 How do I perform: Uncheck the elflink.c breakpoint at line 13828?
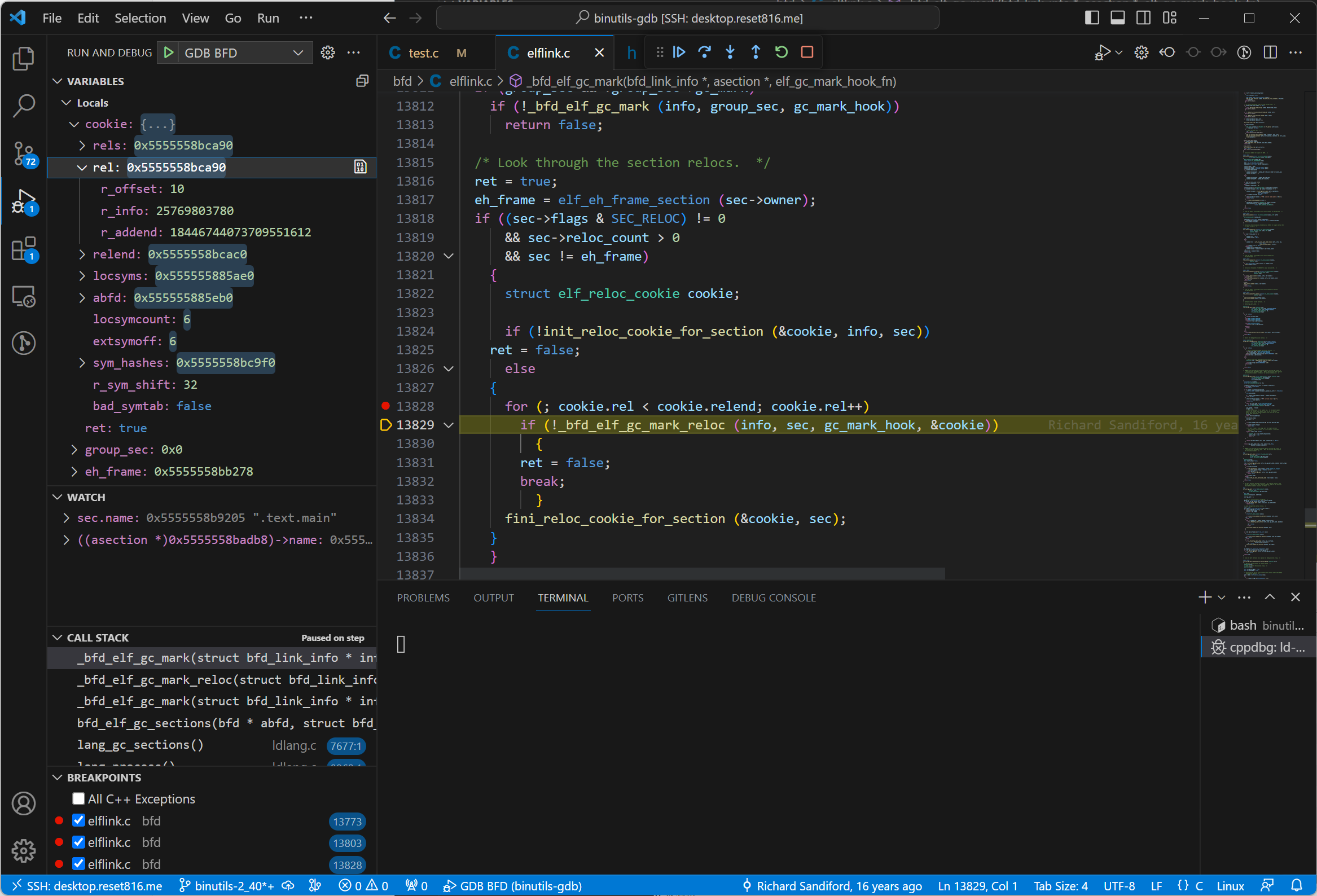tap(79, 864)
